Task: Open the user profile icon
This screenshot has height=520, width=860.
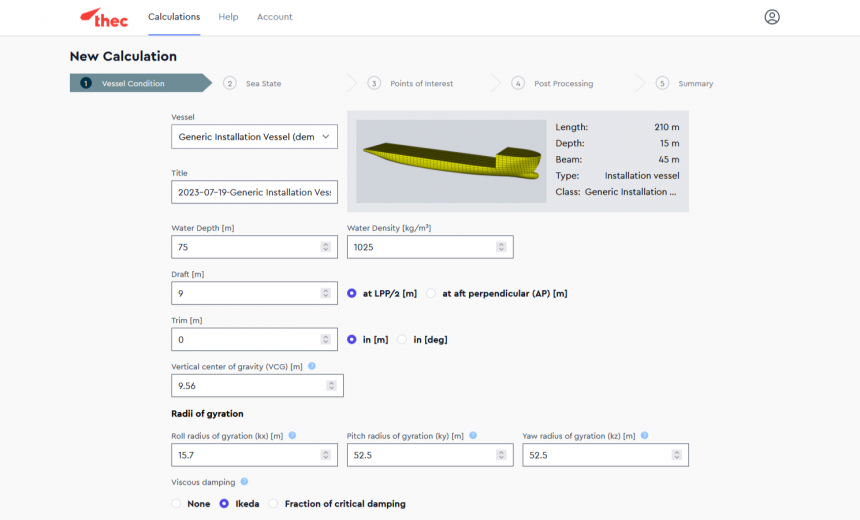Action: pos(771,17)
